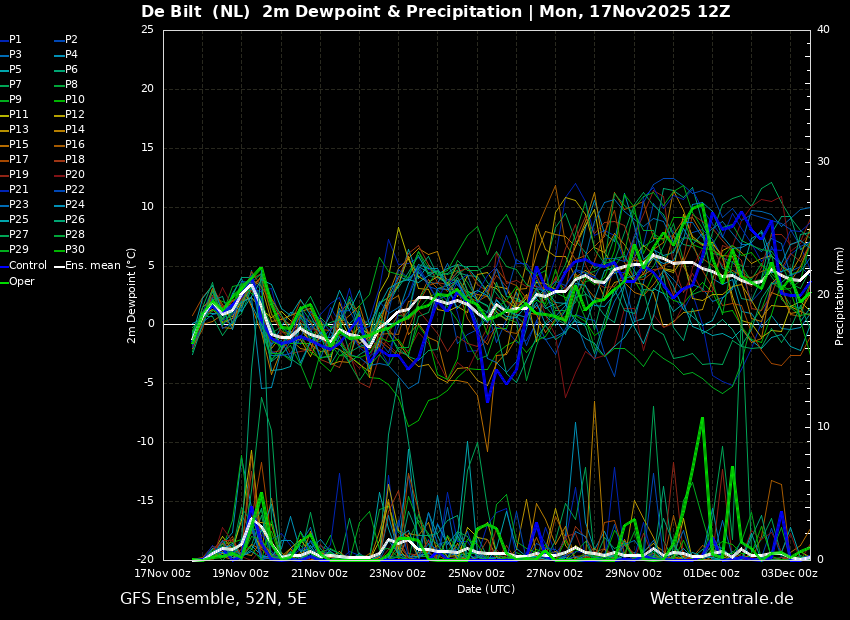The width and height of the screenshot is (850, 620).
Task: Select the P30 legend label
Action: coord(70,249)
